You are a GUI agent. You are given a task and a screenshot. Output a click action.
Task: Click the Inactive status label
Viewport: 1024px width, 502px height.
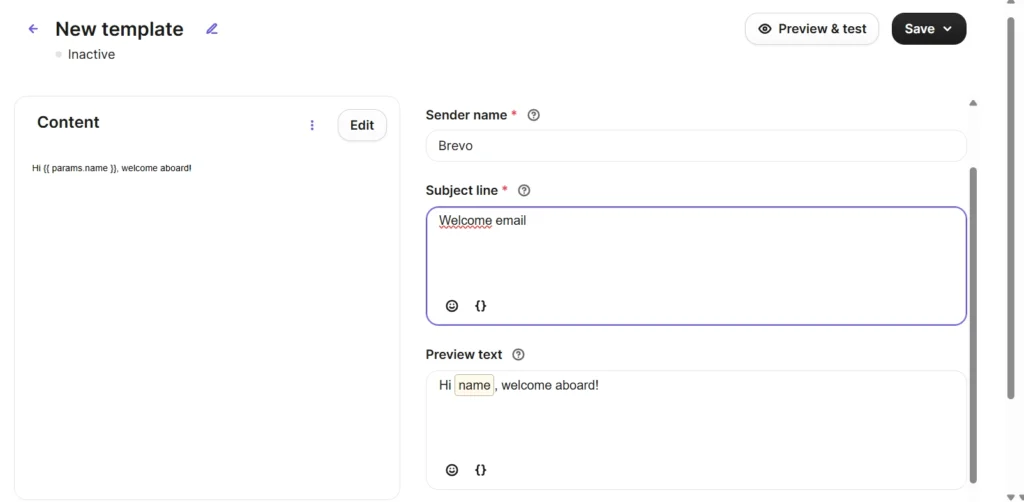point(91,54)
